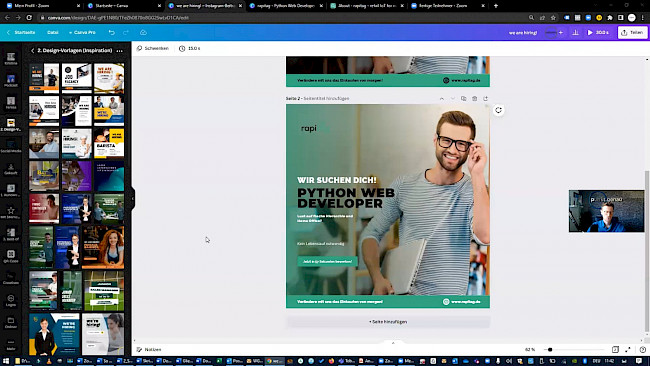Open Firefox from the Windows taskbar
The image size is (650, 366).
(331, 361)
